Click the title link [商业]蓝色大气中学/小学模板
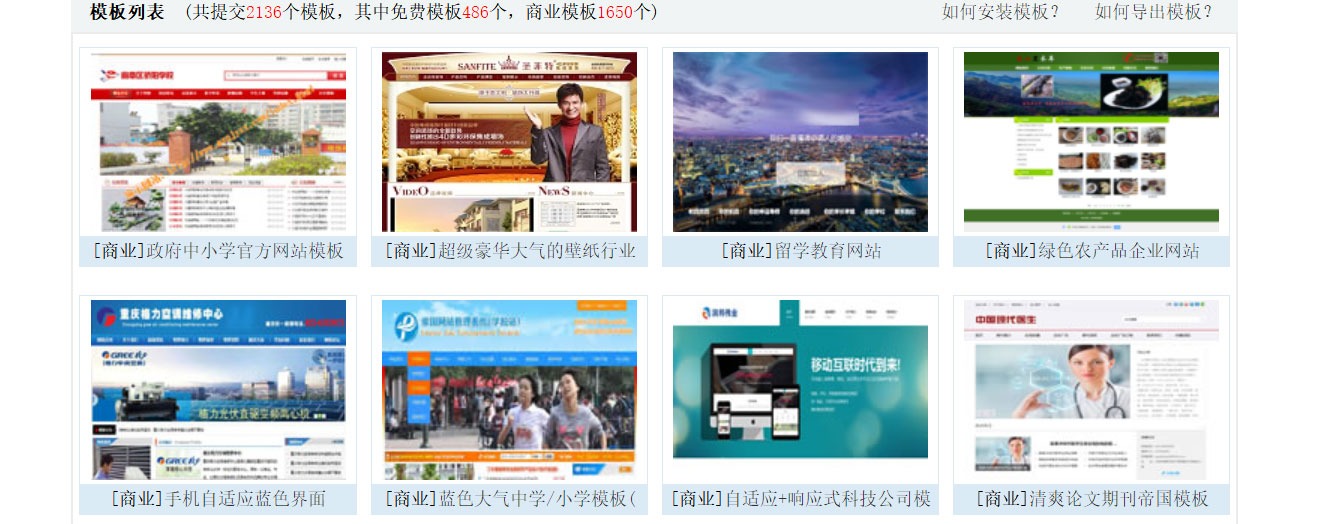Viewport: 1318px width, 524px height. pyautogui.click(x=509, y=499)
